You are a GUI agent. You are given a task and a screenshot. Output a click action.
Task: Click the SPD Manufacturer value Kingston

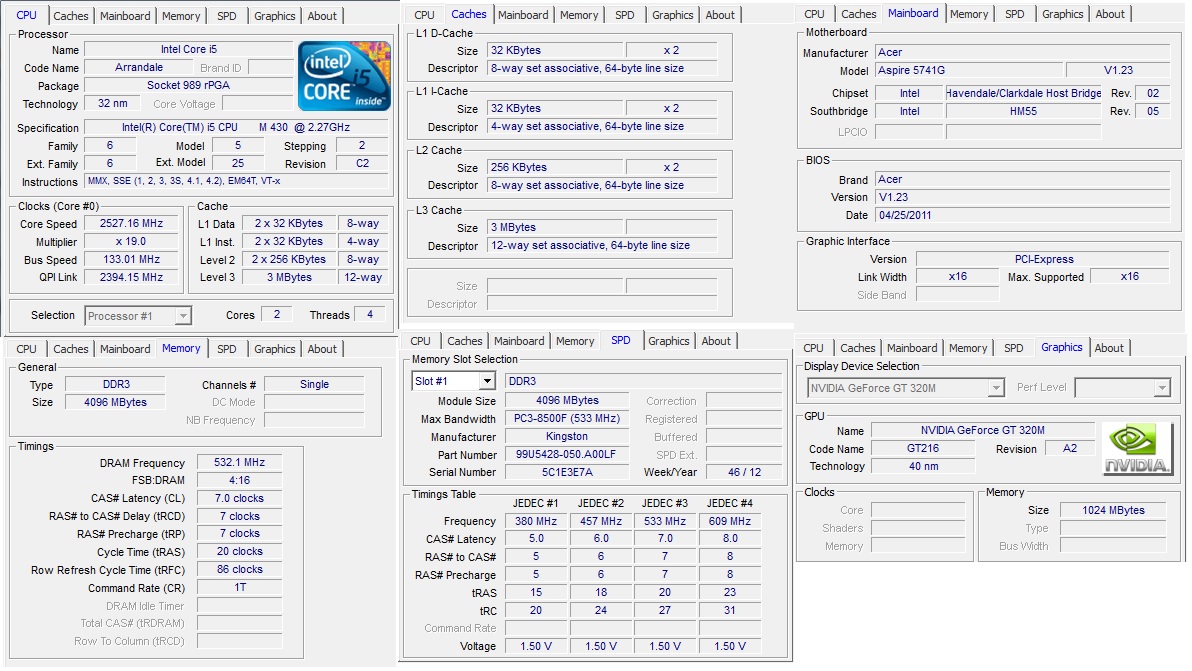[567, 437]
